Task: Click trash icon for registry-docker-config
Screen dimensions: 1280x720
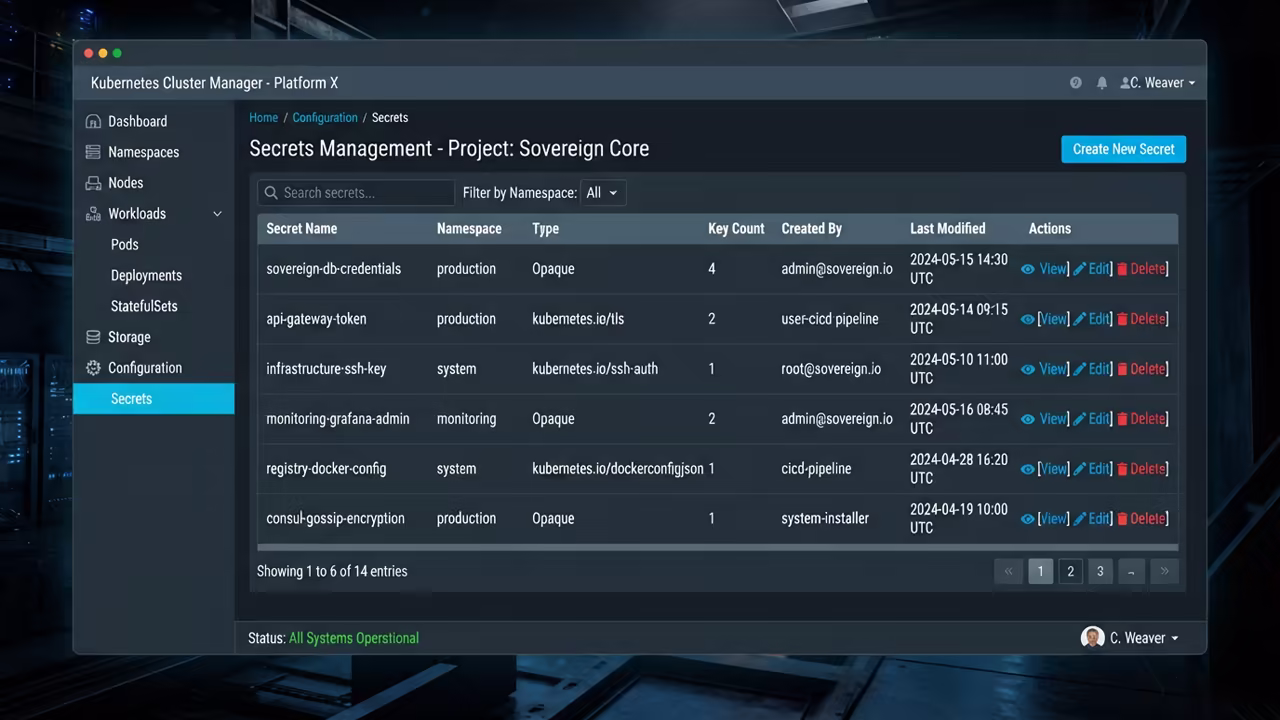Action: click(x=1122, y=469)
